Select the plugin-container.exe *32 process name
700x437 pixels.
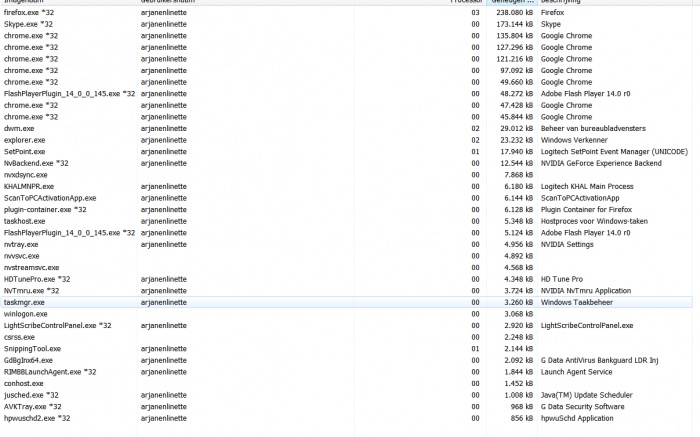[45, 210]
